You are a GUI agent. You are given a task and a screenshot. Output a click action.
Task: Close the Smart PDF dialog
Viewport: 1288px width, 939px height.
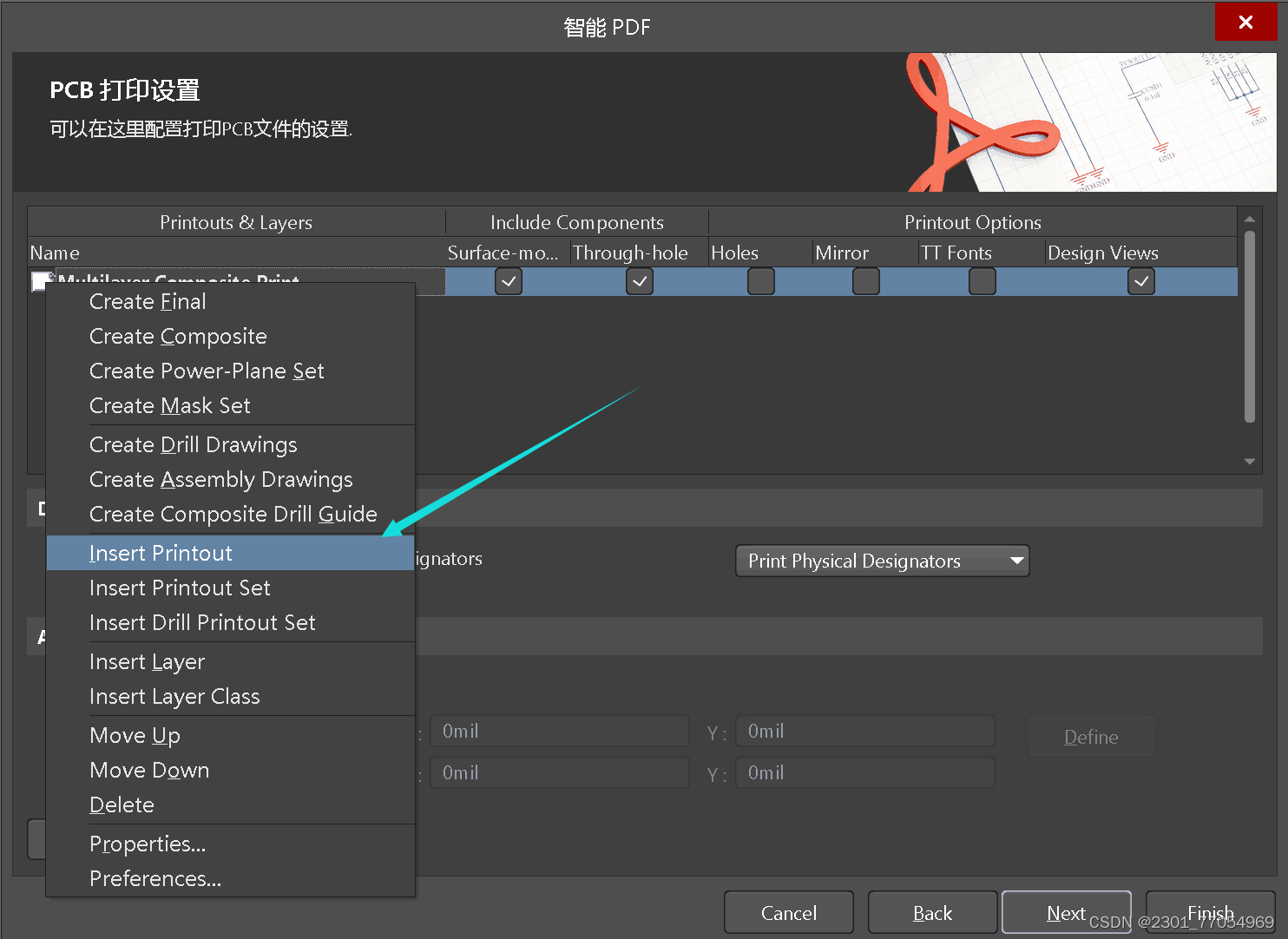(x=1245, y=22)
